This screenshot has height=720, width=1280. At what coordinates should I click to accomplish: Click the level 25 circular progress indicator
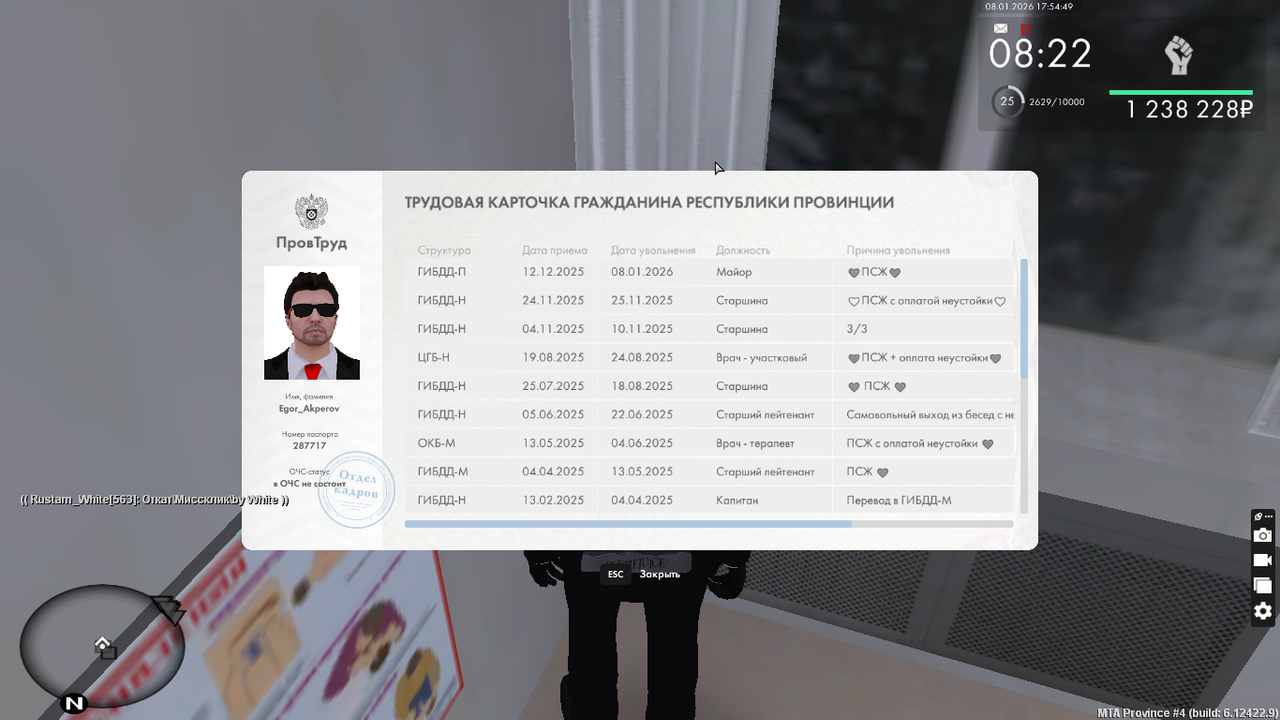click(x=1007, y=101)
